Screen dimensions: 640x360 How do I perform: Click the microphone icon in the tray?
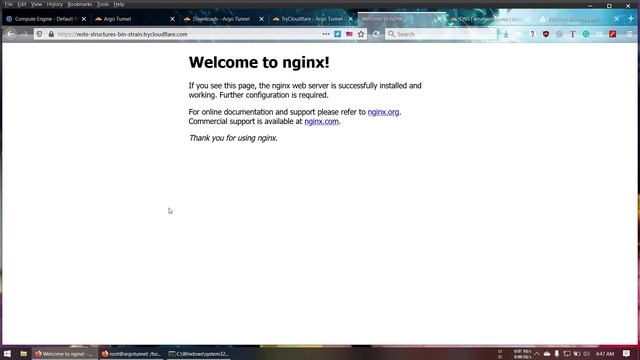[557, 353]
